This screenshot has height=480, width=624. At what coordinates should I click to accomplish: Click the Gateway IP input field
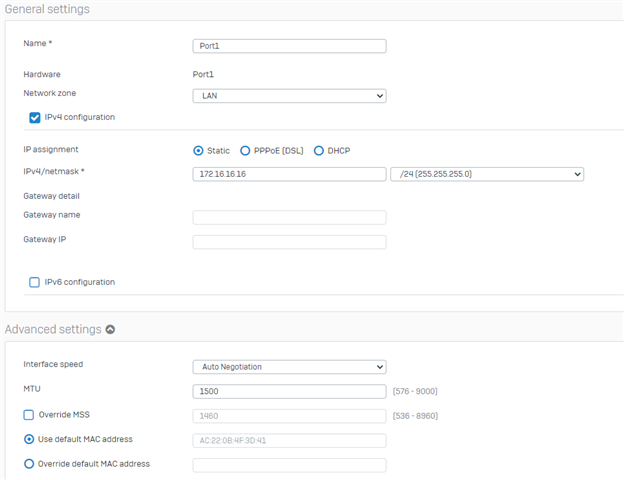click(x=289, y=242)
